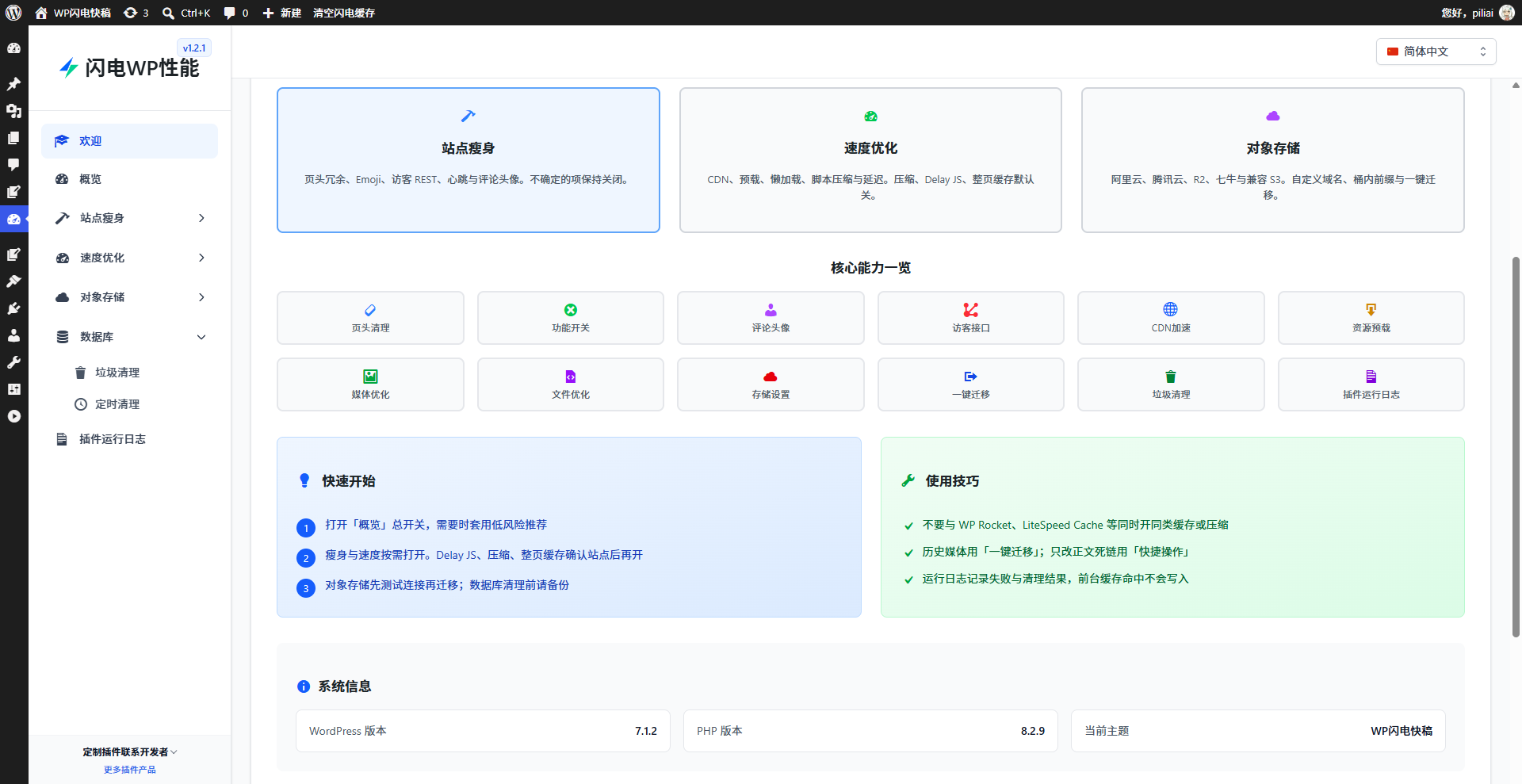Select 欢迎 in the plugin sidebar
This screenshot has height=784, width=1522.
pyautogui.click(x=130, y=141)
